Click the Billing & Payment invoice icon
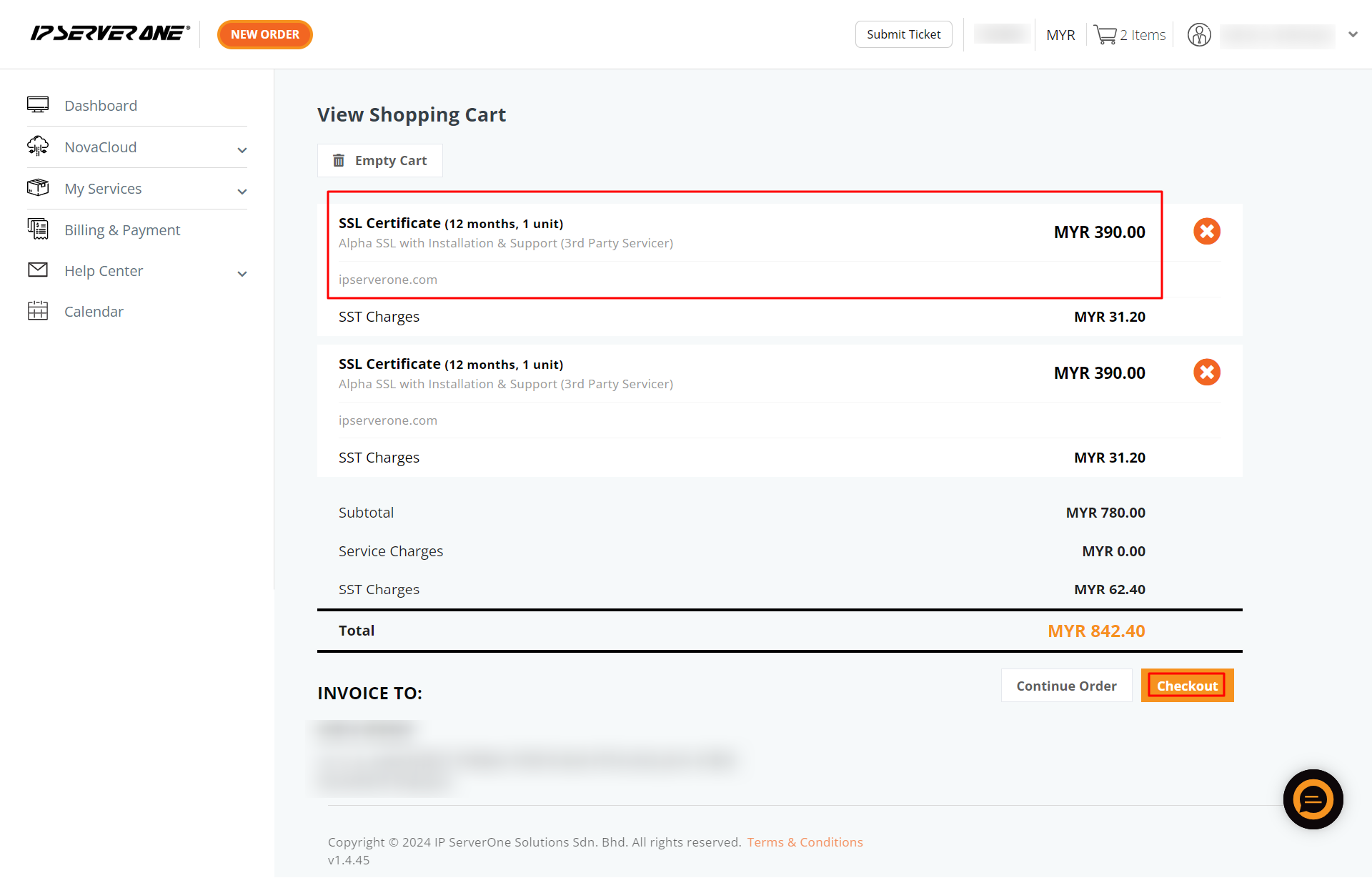Screen dimensions: 1372x878 pos(38,229)
